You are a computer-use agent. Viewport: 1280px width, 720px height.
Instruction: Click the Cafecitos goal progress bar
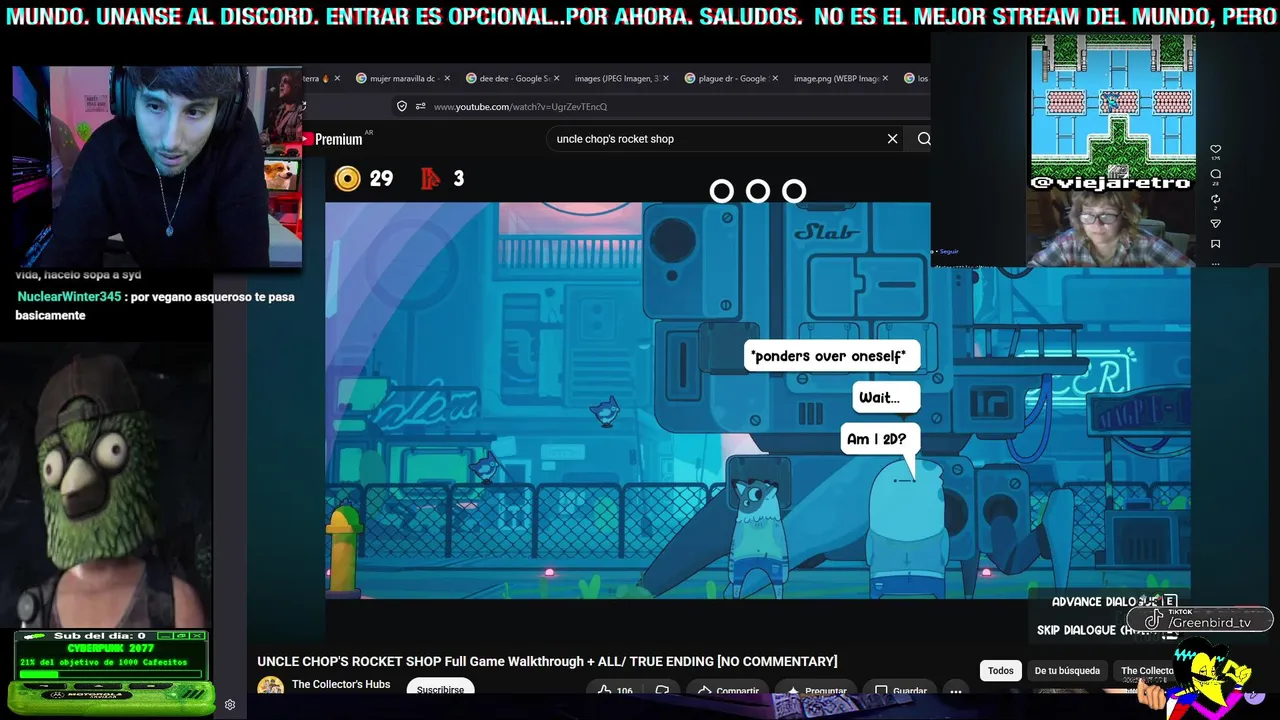coord(110,675)
